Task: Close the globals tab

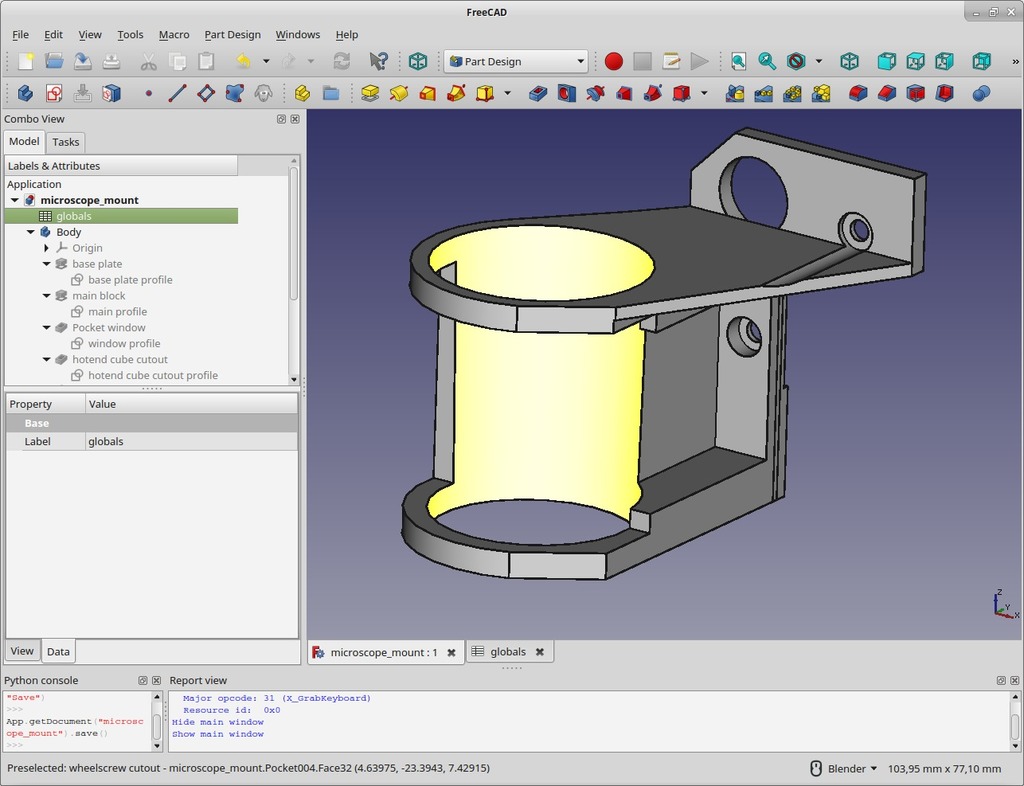Action: coord(539,652)
